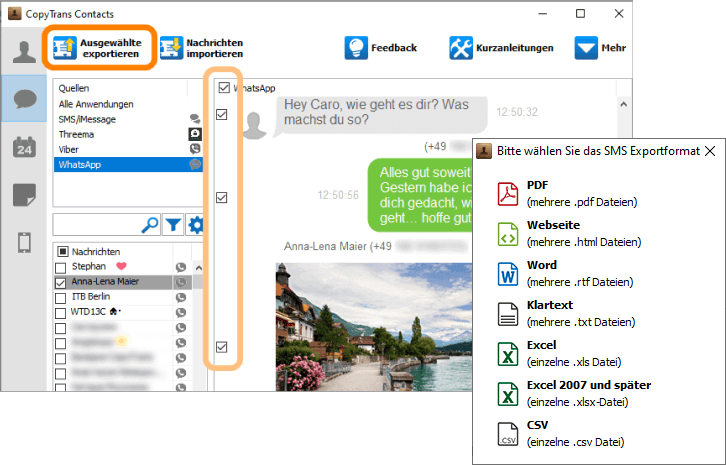Select WhatsApp source row
Image resolution: width=726 pixels, height=465 pixels.
coord(128,165)
